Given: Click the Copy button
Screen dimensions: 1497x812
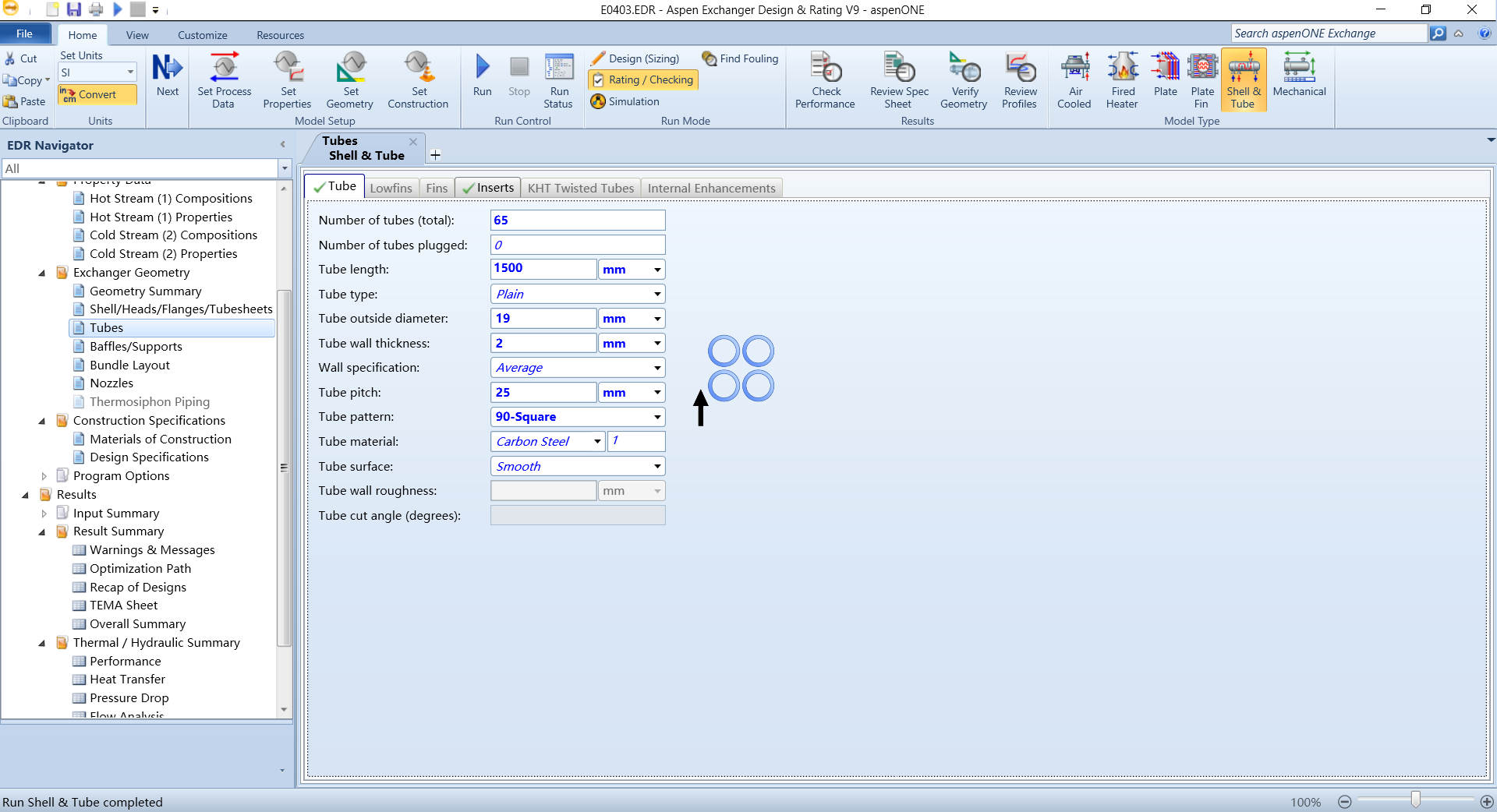Looking at the screenshot, I should 25,80.
